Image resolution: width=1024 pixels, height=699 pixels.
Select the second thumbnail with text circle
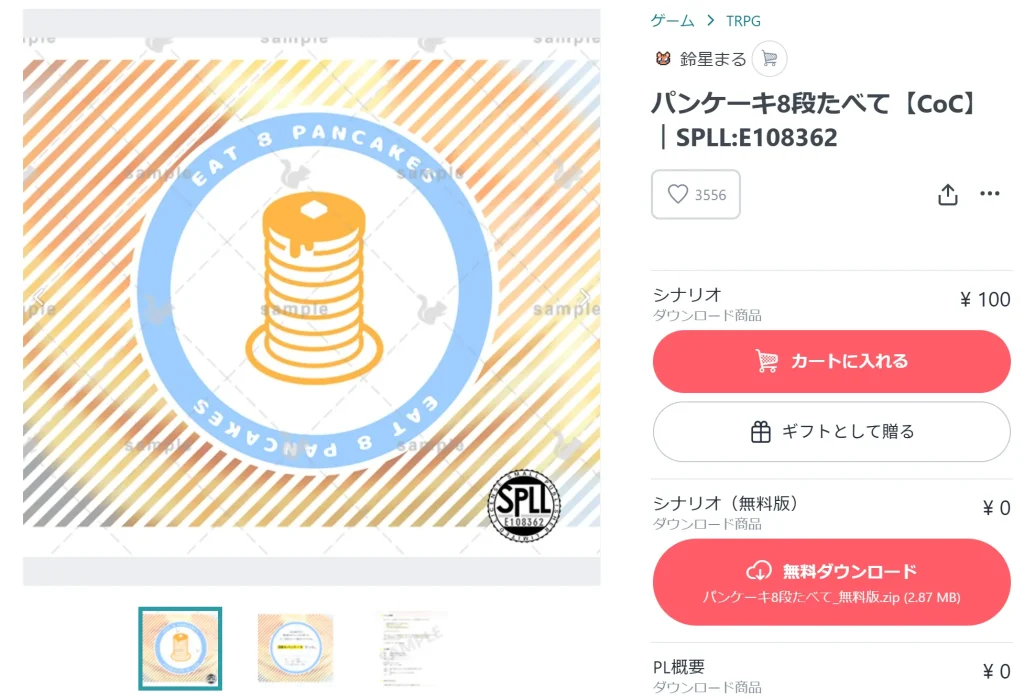[295, 648]
